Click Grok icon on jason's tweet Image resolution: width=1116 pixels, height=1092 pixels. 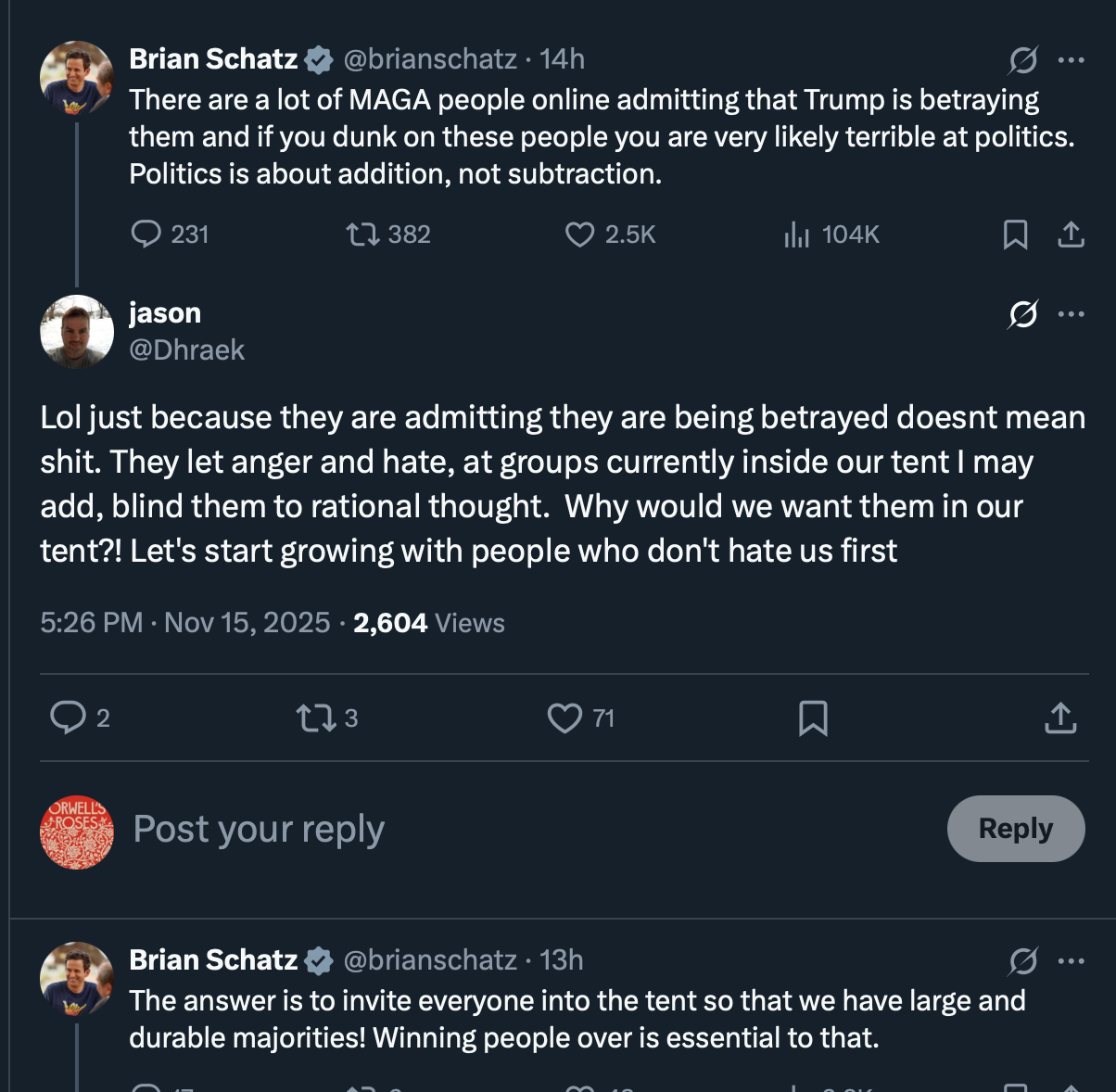[1022, 314]
